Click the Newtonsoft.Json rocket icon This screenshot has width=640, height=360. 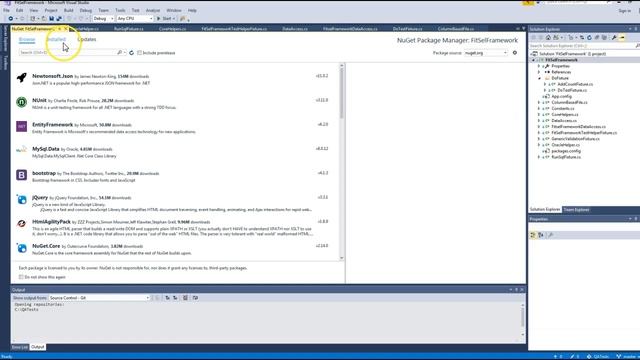click(22, 78)
